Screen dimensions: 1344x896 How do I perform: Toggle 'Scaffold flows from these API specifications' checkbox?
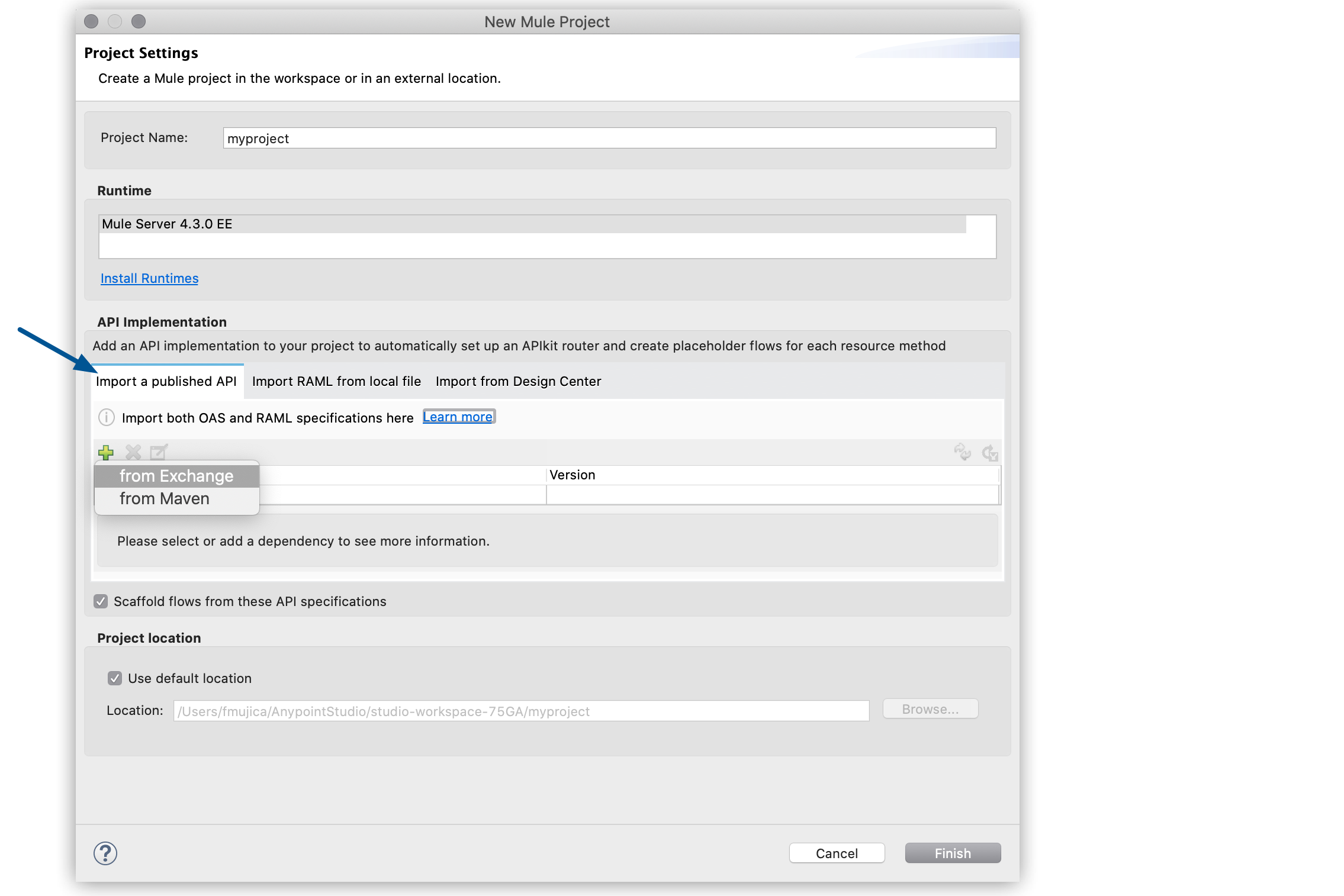(x=101, y=601)
